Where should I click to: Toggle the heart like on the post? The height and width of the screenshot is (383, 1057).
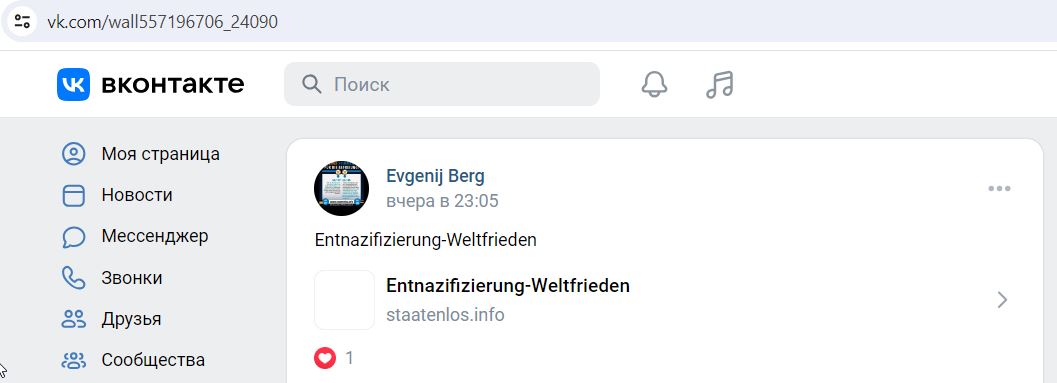[x=325, y=357]
